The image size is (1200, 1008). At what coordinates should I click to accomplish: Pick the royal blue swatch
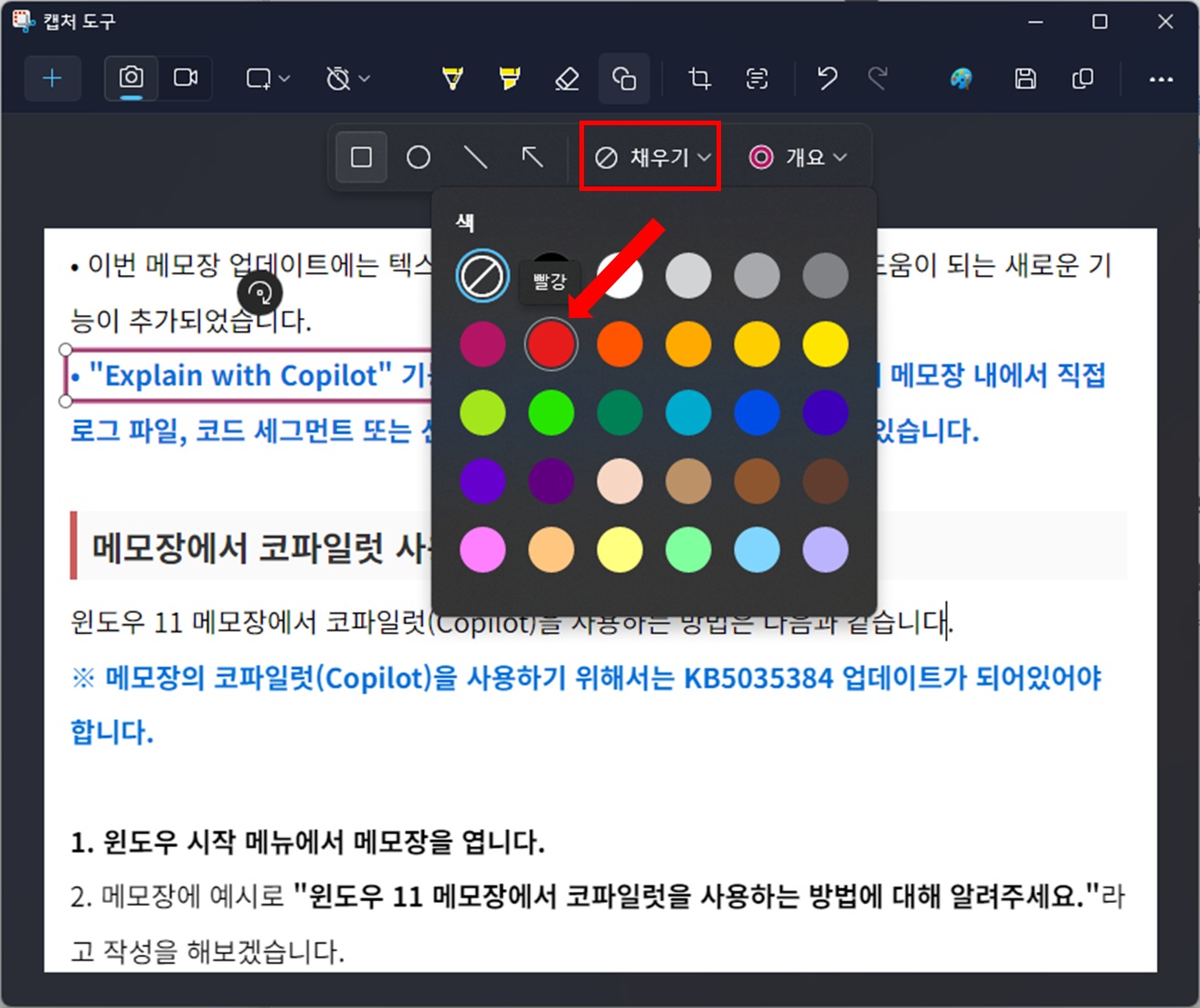click(757, 413)
